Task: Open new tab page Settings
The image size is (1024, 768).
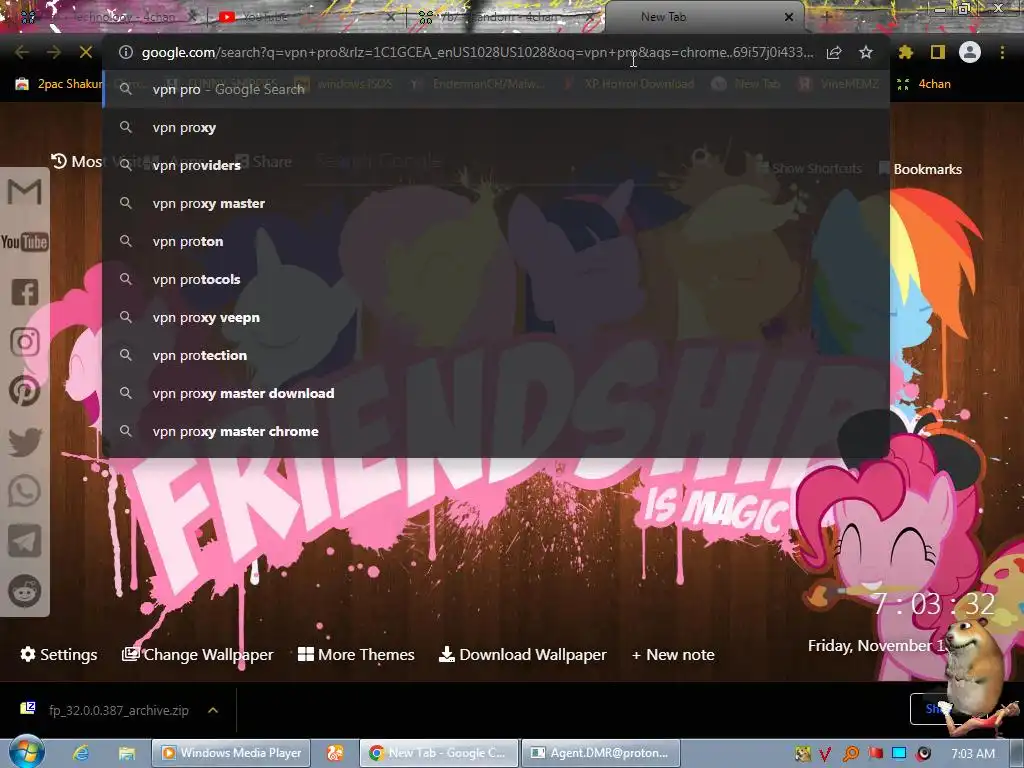Action: pyautogui.click(x=59, y=654)
